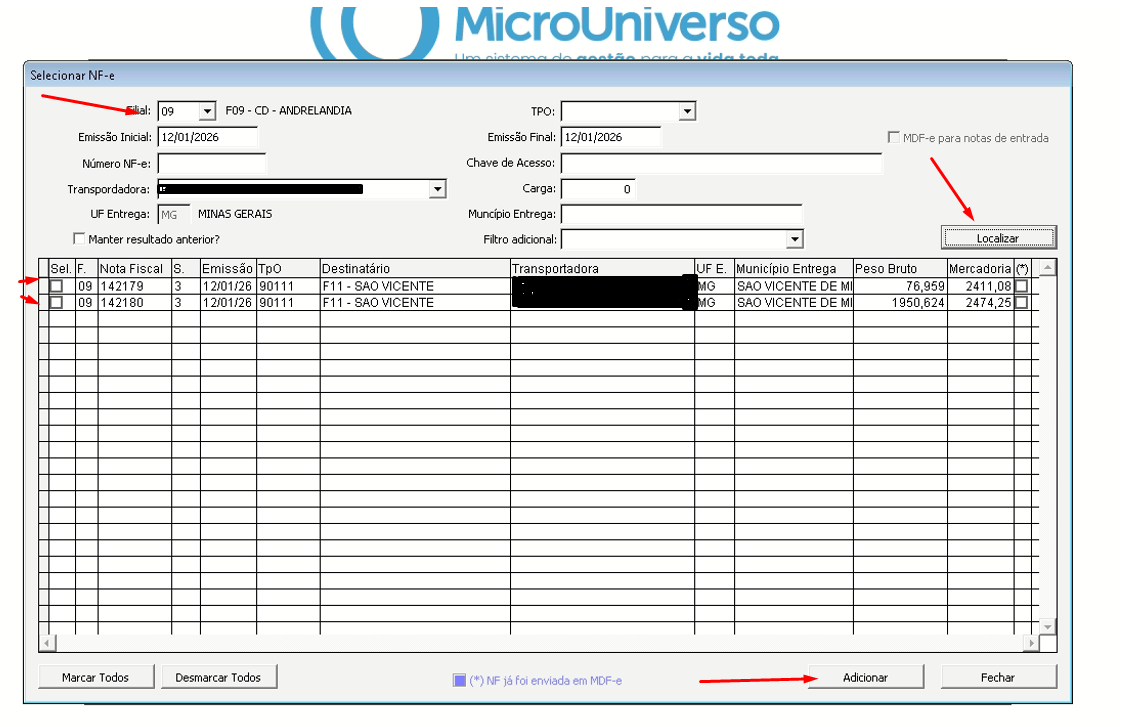Click the Nota Fiscal column header
Viewport: 1127px width, 727px height.
134,269
